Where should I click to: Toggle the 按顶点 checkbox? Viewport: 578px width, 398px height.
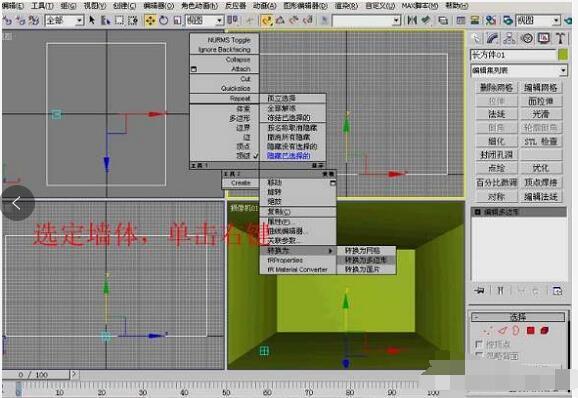pyautogui.click(x=478, y=344)
